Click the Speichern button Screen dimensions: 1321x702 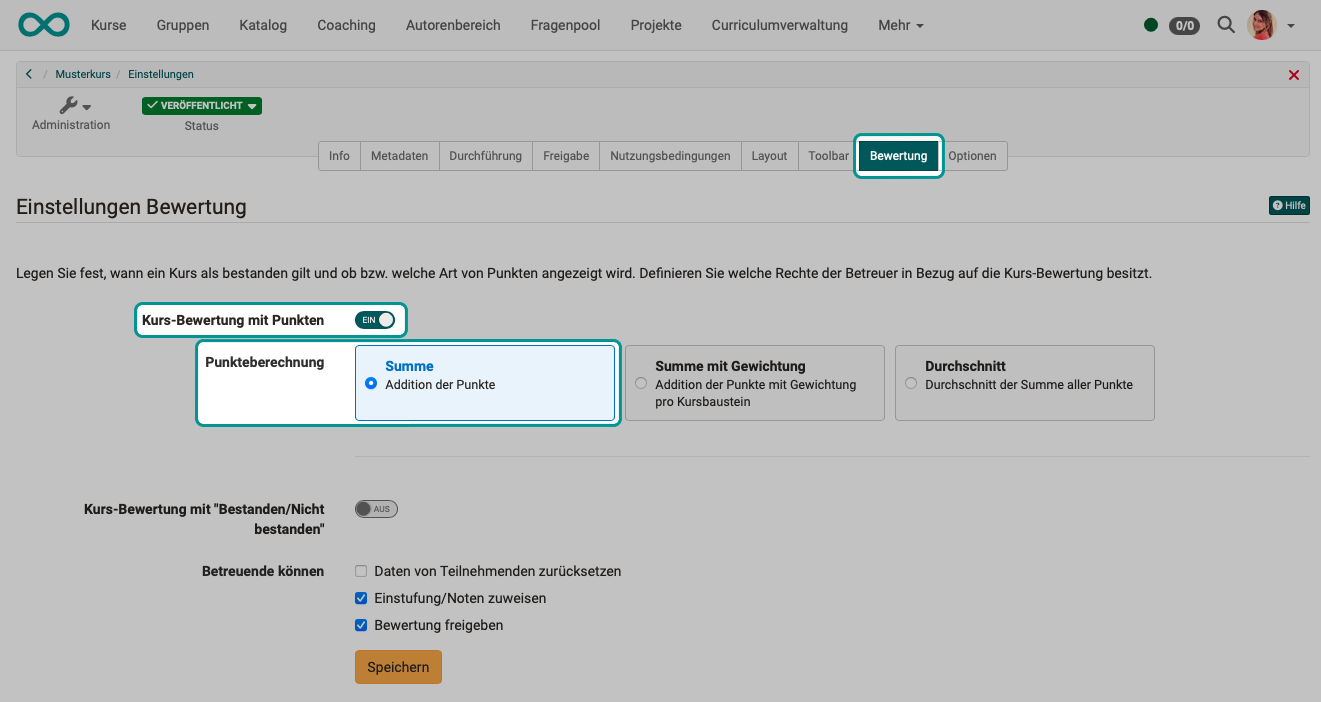coord(398,666)
